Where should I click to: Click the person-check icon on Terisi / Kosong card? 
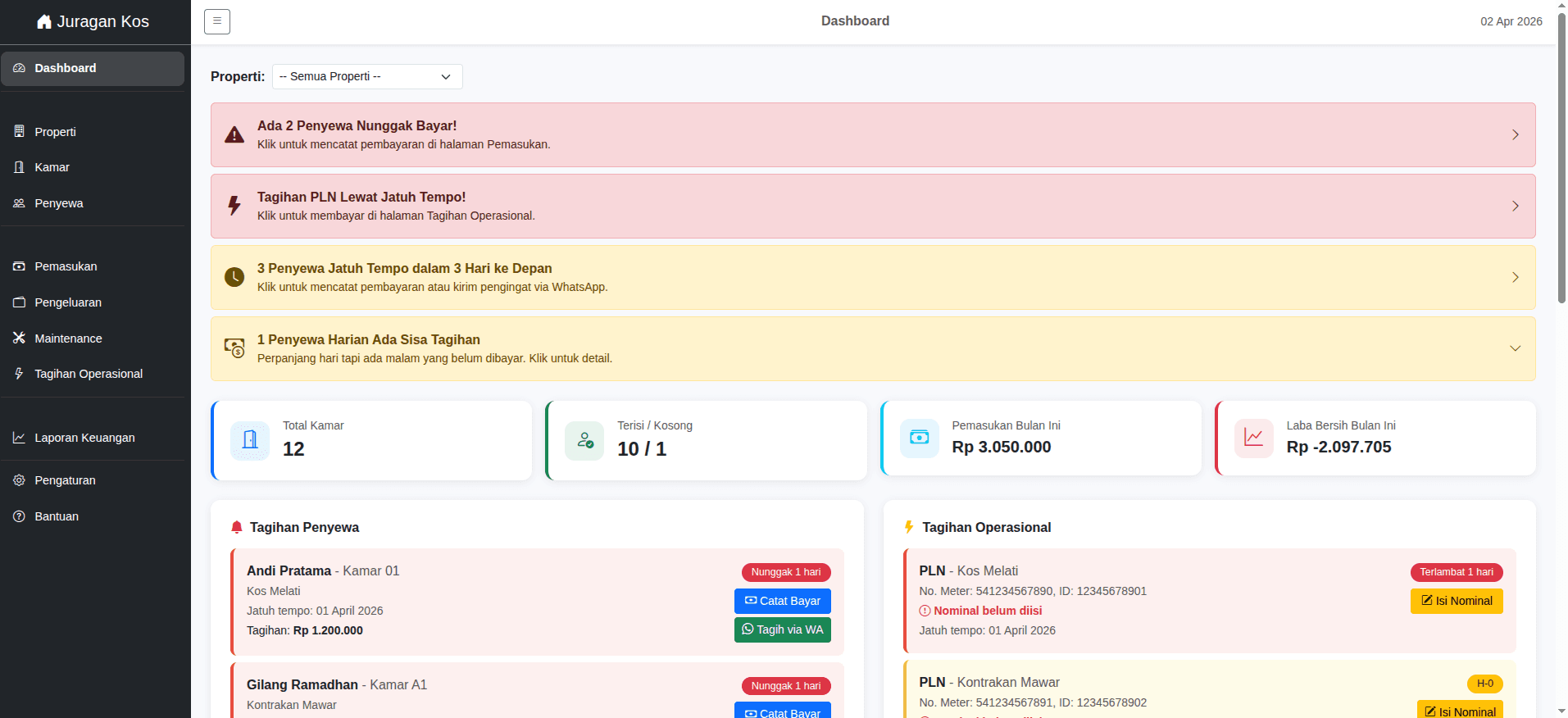(584, 440)
